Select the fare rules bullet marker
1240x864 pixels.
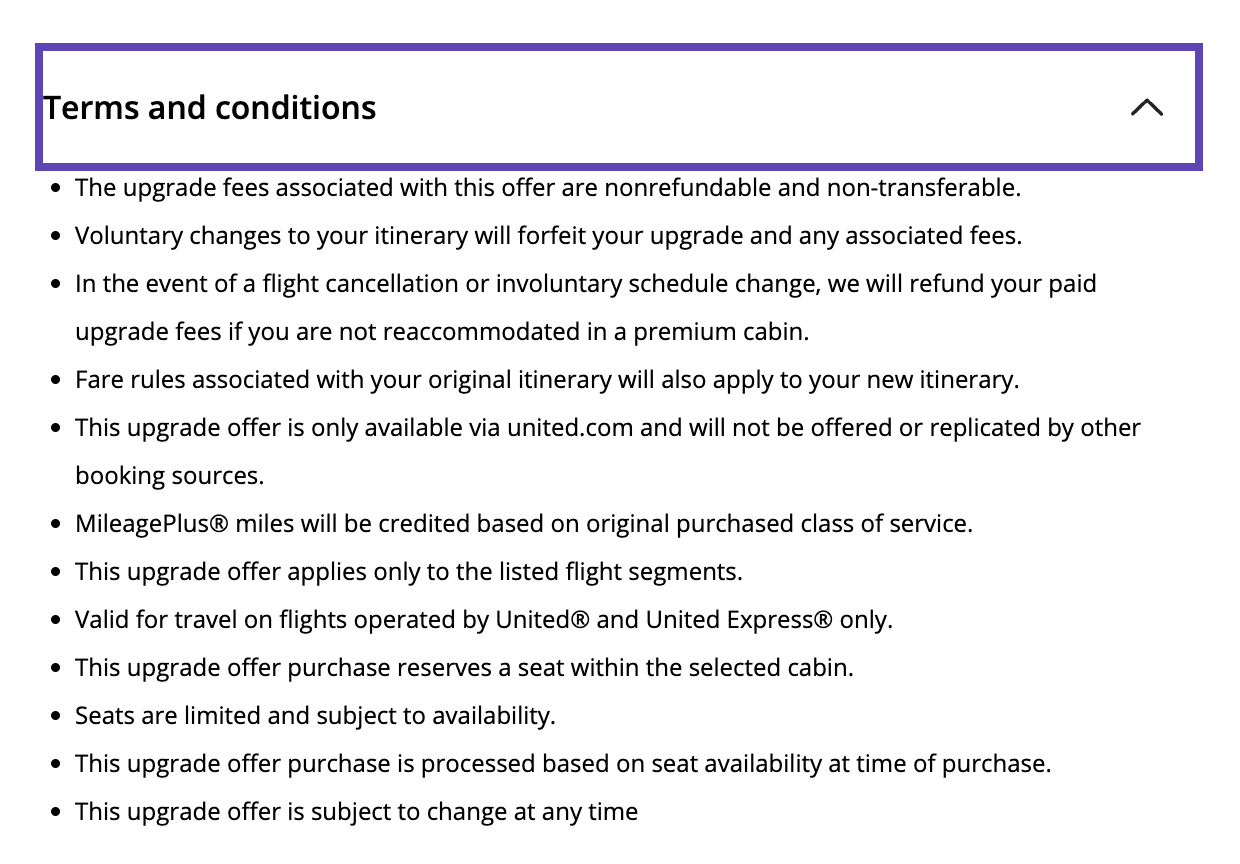click(x=55, y=379)
